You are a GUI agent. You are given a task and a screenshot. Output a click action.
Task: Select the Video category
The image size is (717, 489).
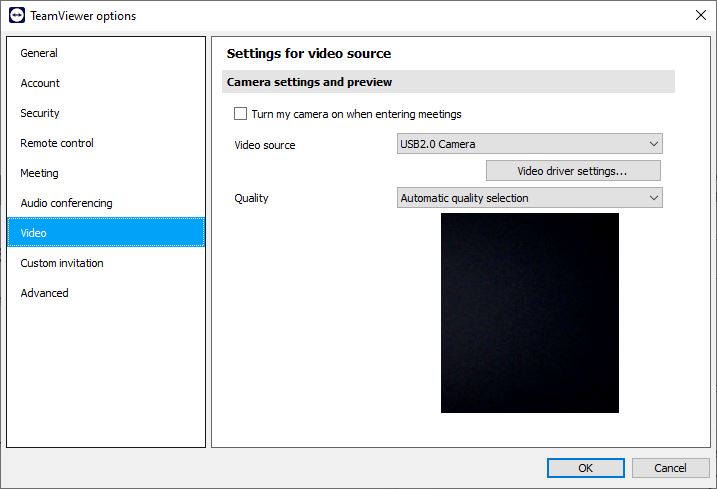106,232
